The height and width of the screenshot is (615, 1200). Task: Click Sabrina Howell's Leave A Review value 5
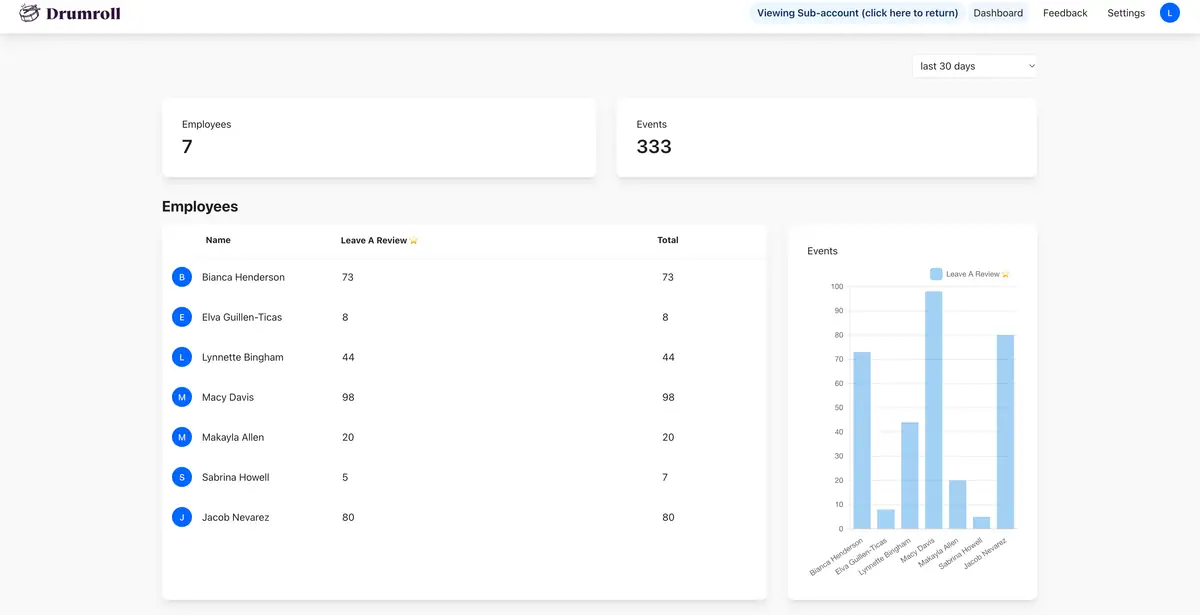(345, 477)
